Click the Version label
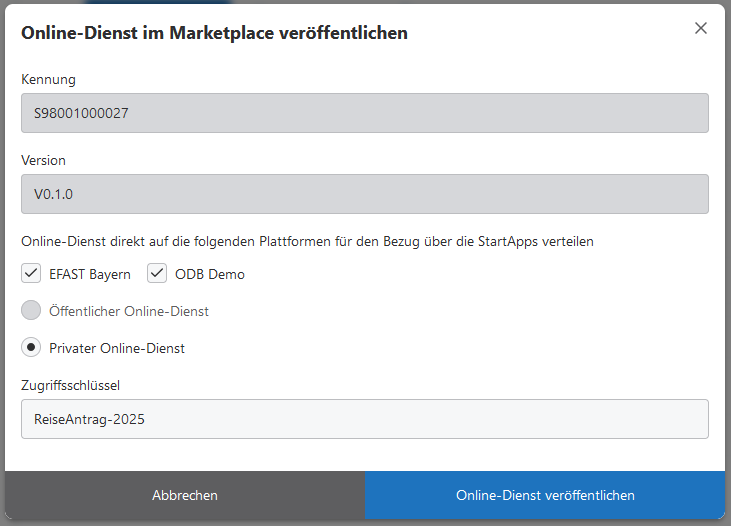This screenshot has width=731, height=526. pos(43,160)
